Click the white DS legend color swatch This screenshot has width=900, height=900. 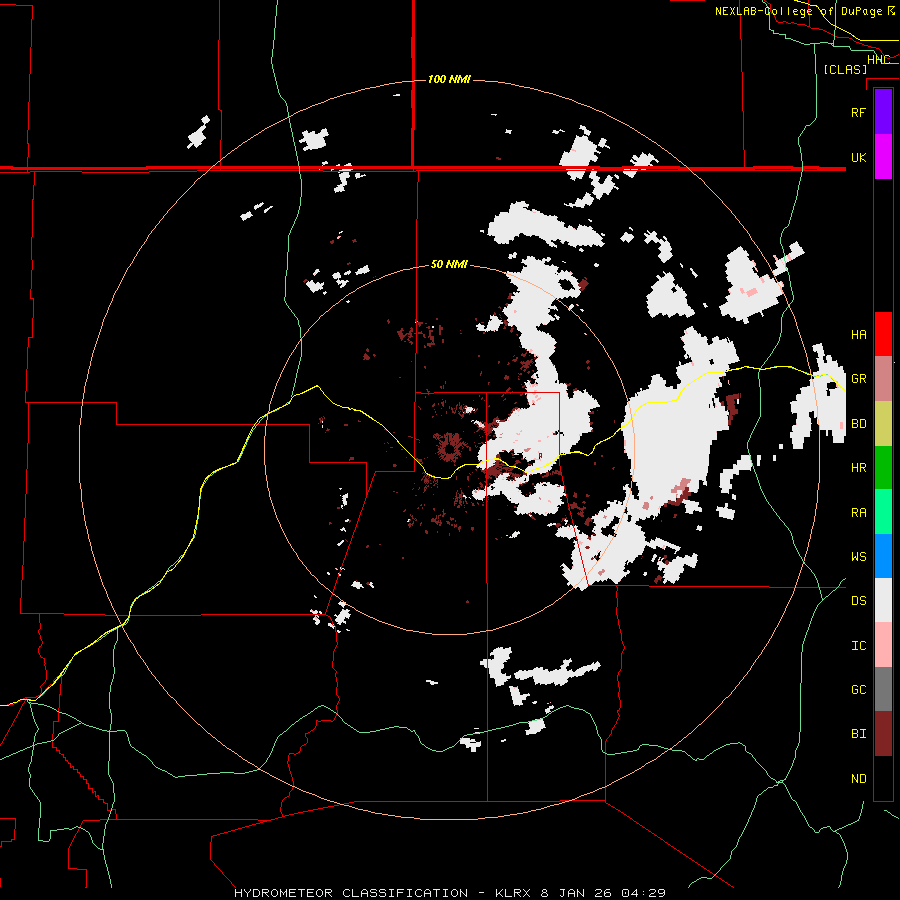883,600
